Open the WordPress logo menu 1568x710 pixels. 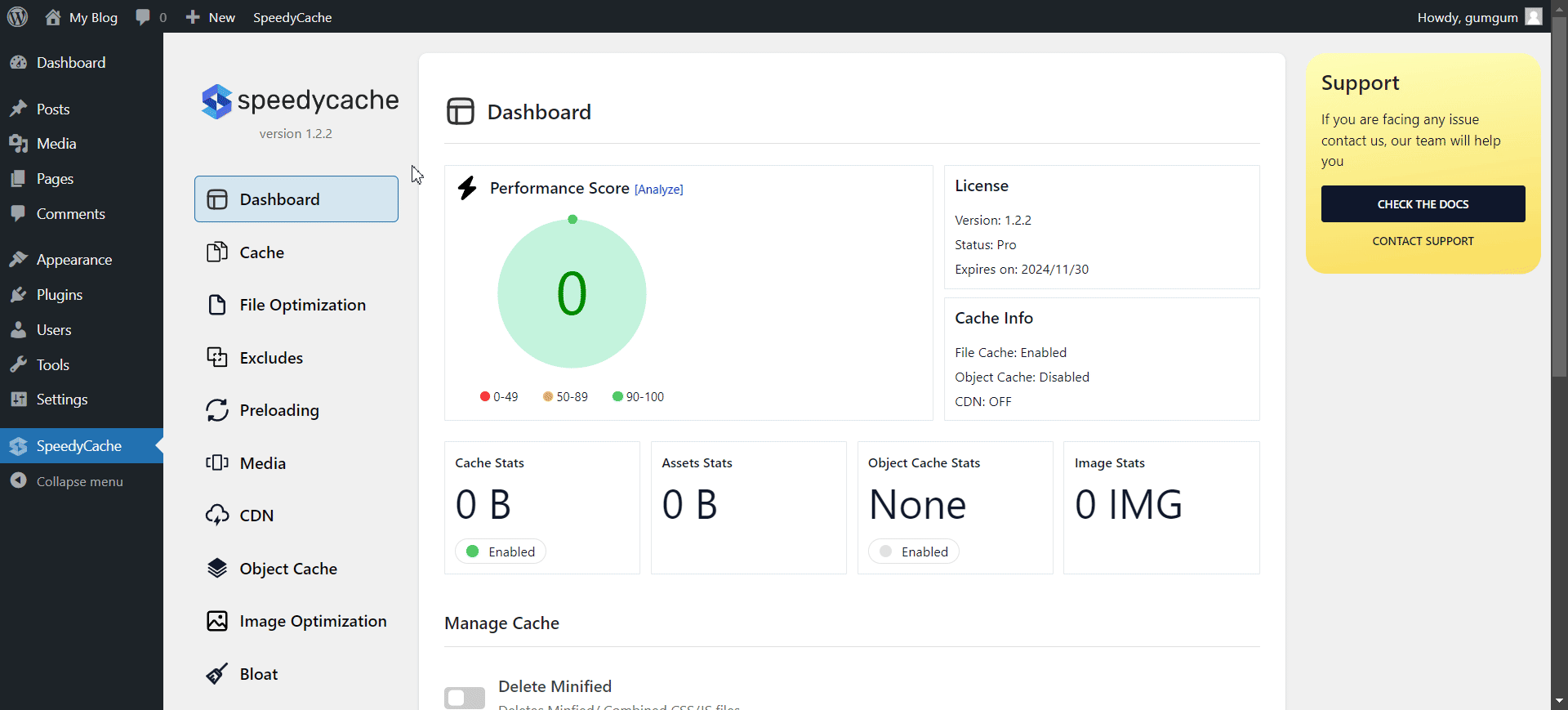[x=17, y=17]
